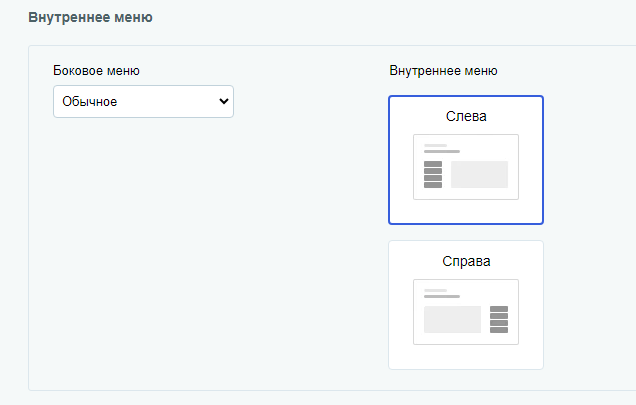
Task: Open the Боковое меню dropdown showing Обычное
Action: tap(143, 101)
